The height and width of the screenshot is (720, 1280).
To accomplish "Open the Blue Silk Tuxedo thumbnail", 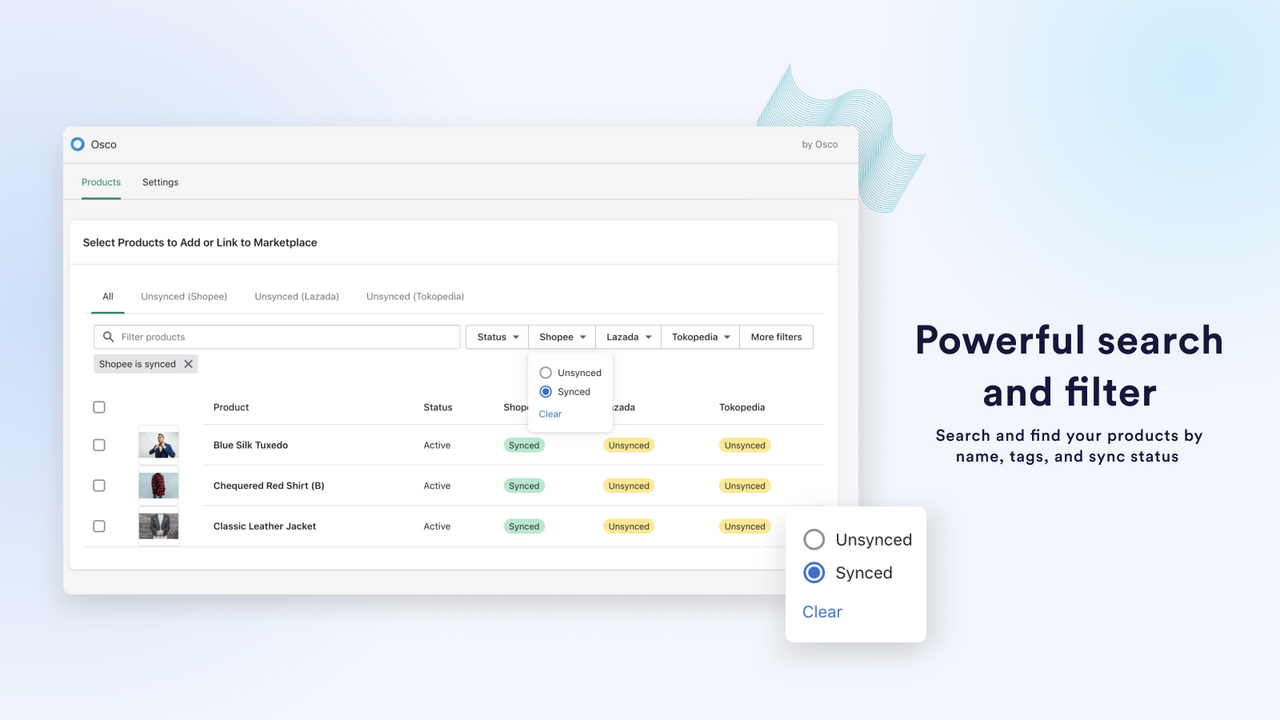I will click(159, 445).
